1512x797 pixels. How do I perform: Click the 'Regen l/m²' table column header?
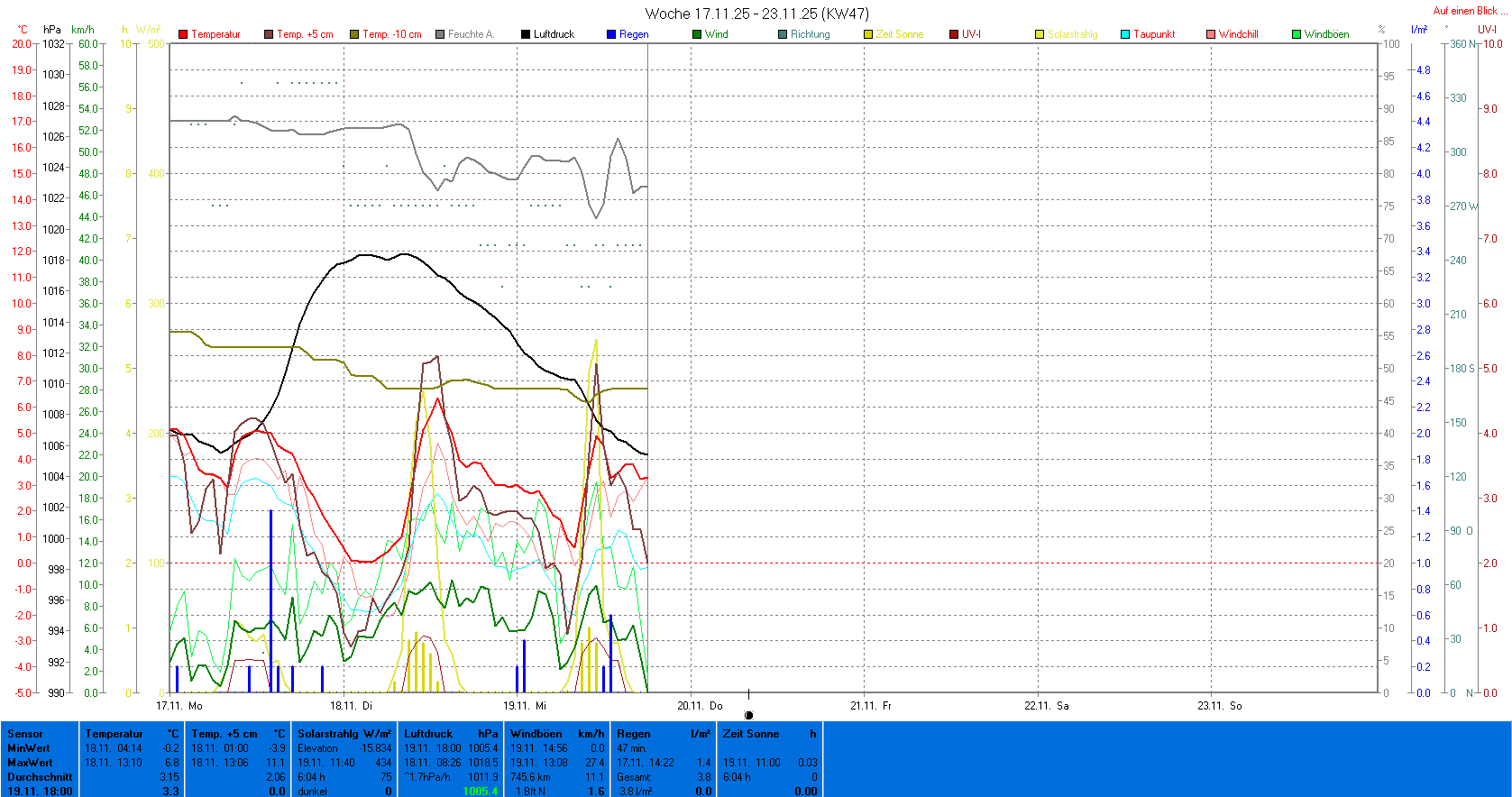[663, 734]
